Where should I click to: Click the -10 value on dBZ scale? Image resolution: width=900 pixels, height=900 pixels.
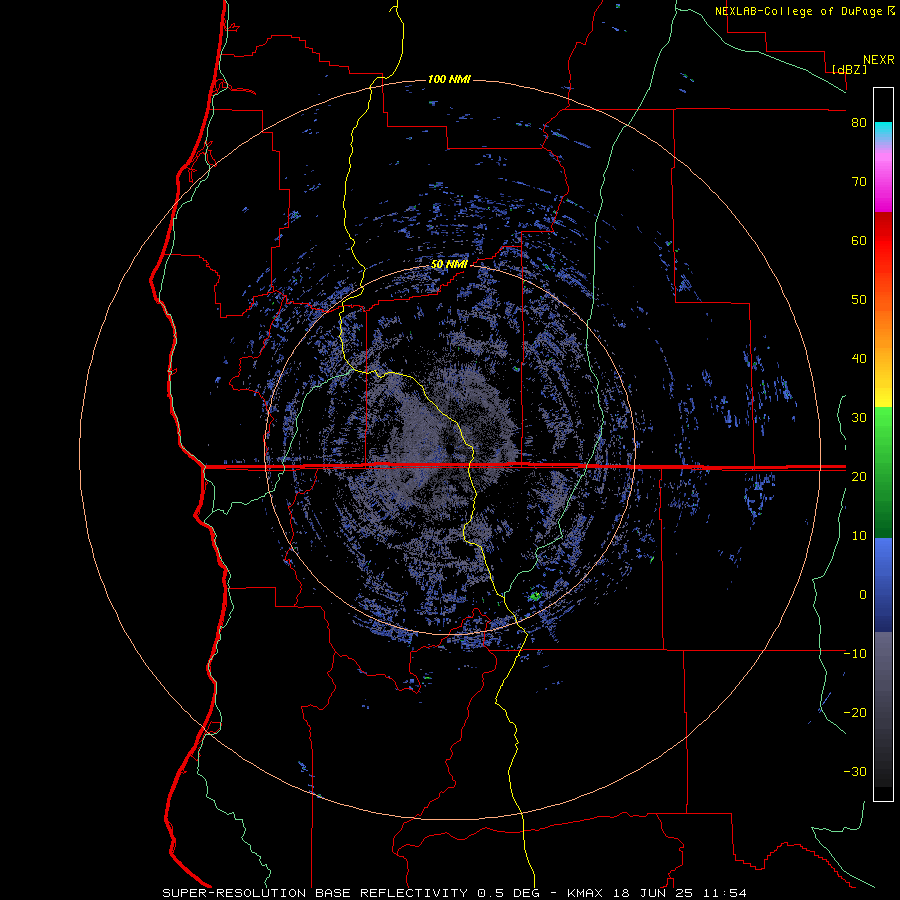pyautogui.click(x=855, y=653)
